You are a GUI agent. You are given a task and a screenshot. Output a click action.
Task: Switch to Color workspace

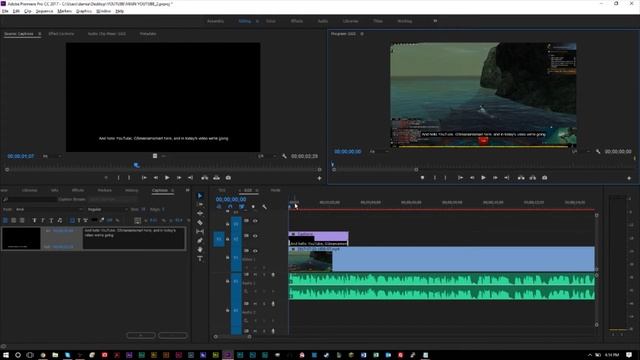pos(271,21)
